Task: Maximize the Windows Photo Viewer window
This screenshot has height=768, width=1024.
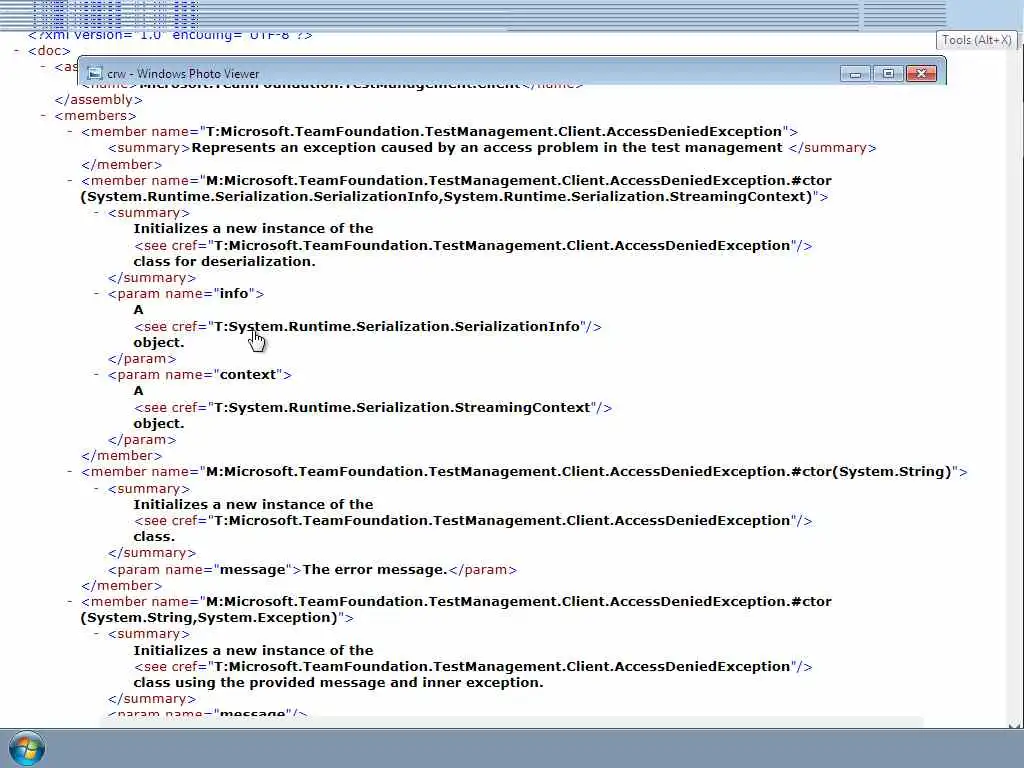Action: coord(888,74)
